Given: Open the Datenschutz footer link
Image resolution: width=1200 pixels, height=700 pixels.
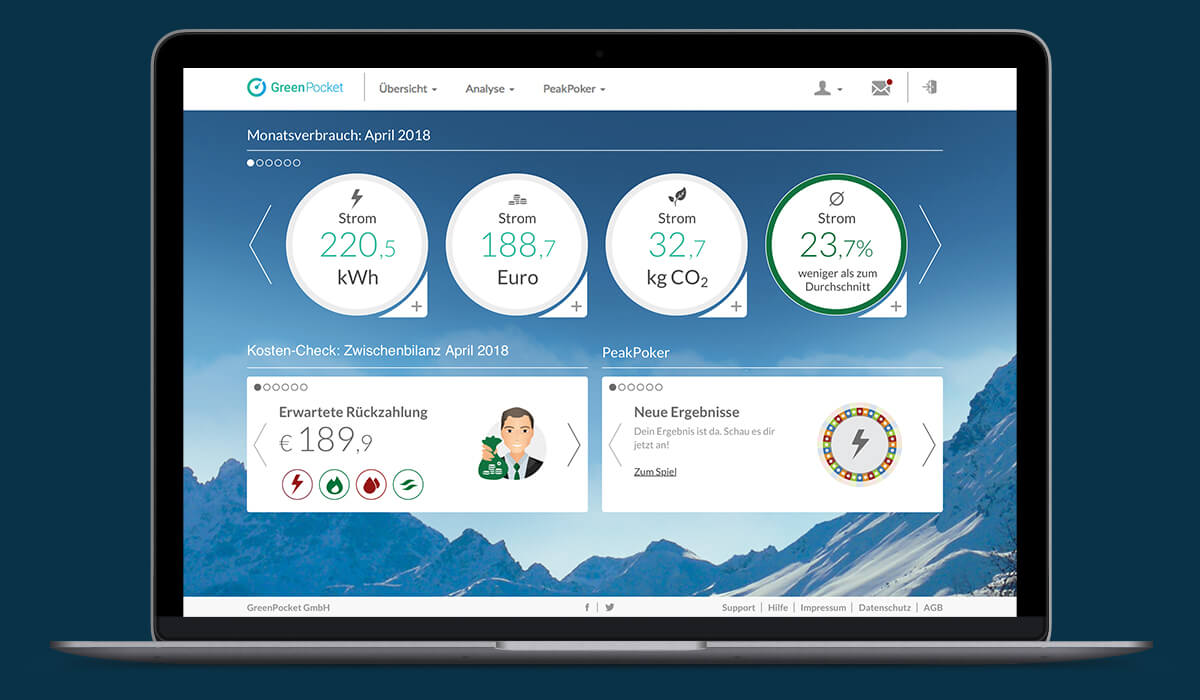Looking at the screenshot, I should [884, 607].
